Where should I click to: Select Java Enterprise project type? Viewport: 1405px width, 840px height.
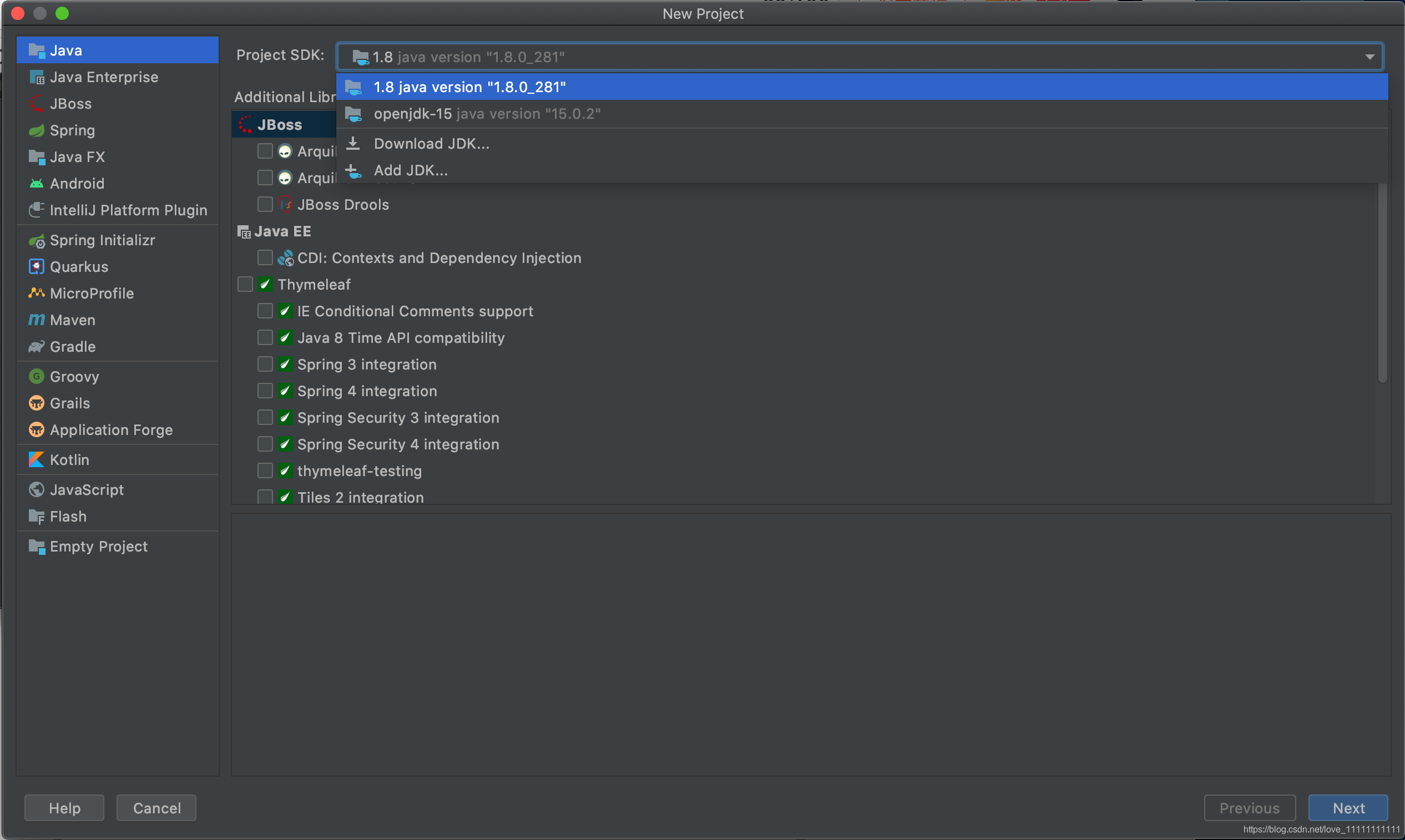click(118, 77)
